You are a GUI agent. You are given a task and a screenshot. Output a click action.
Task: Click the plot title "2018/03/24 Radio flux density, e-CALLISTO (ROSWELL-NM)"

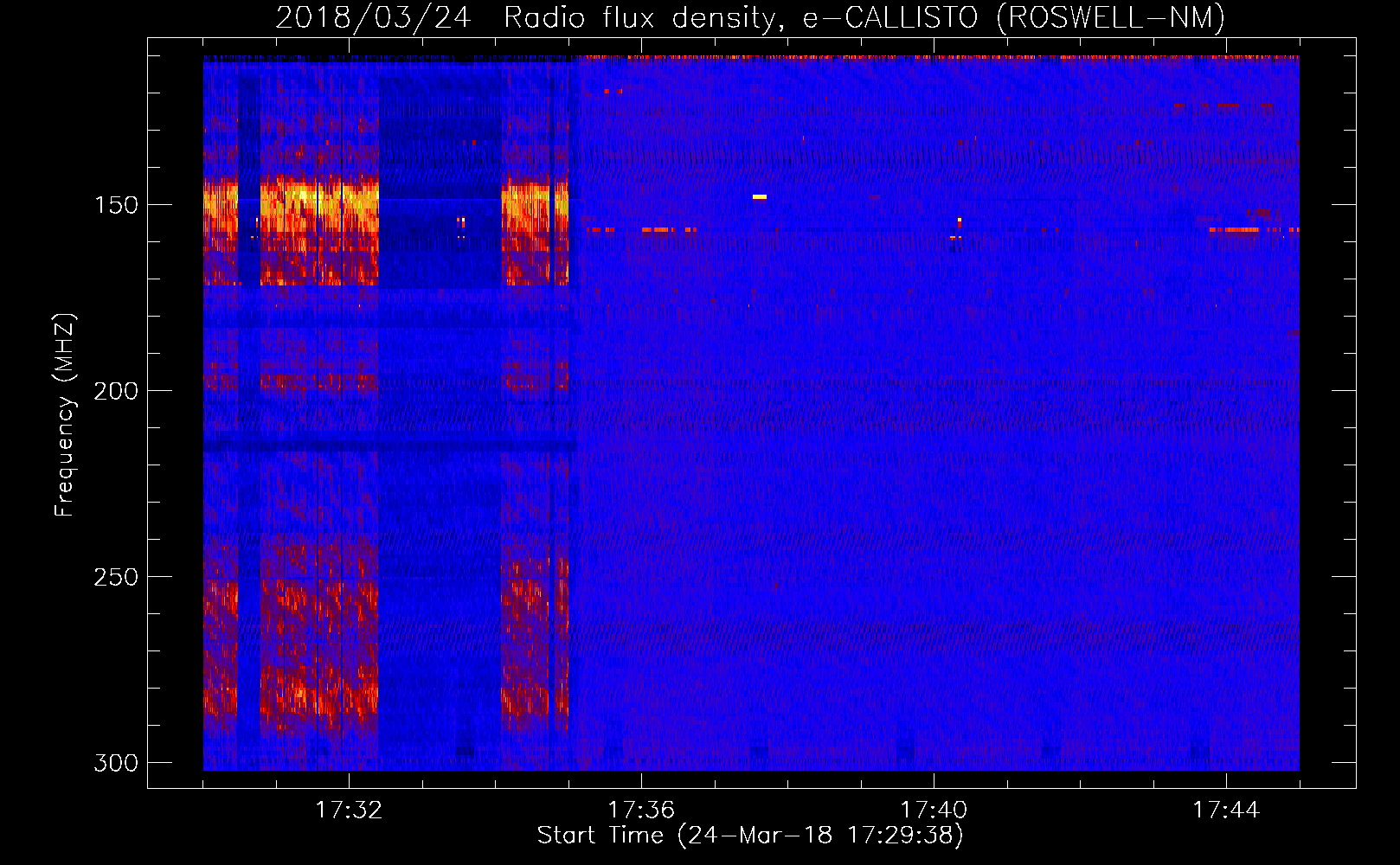click(750, 17)
